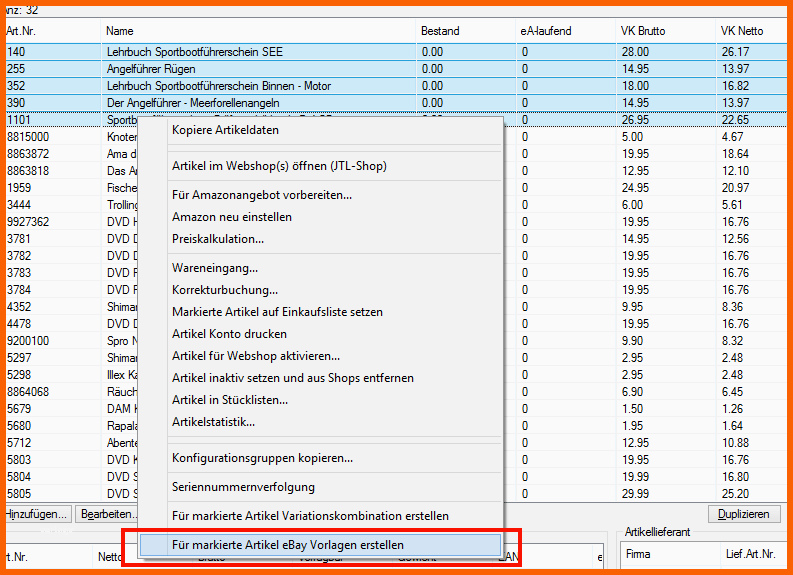Click article number '5679'
The width and height of the screenshot is (793, 575).
click(x=19, y=409)
